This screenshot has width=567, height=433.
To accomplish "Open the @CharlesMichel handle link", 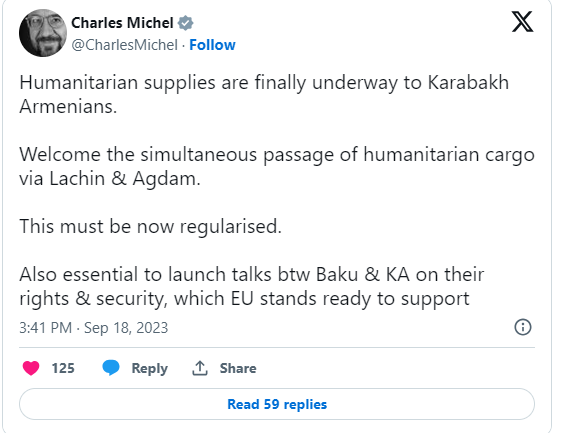I will point(124,45).
